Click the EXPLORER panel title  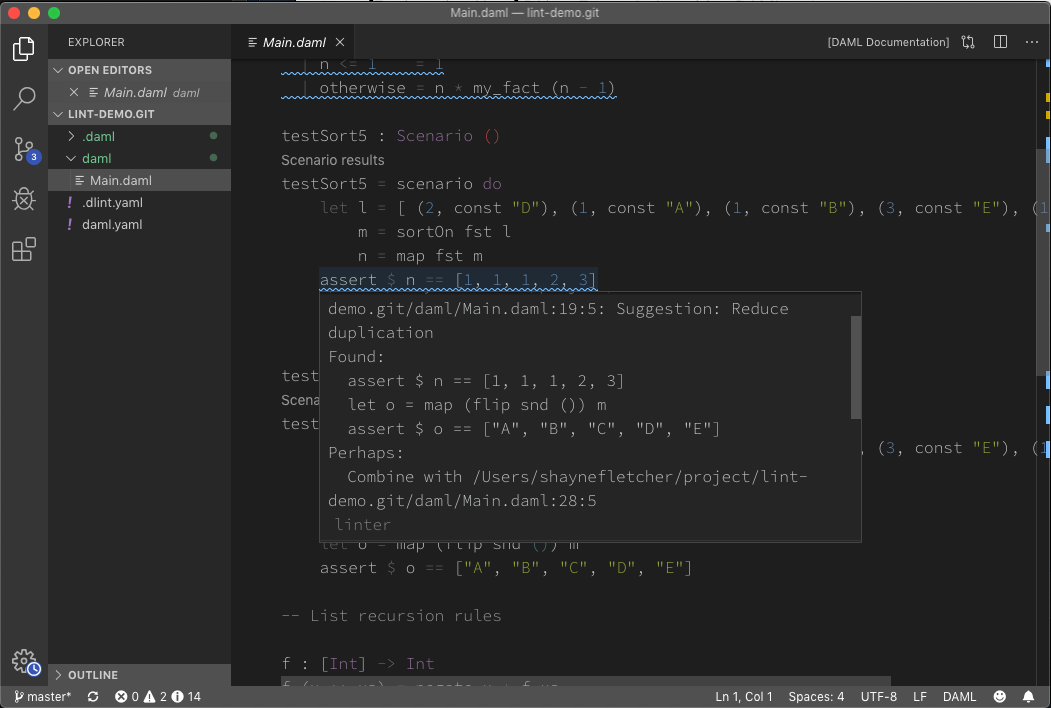(x=96, y=42)
